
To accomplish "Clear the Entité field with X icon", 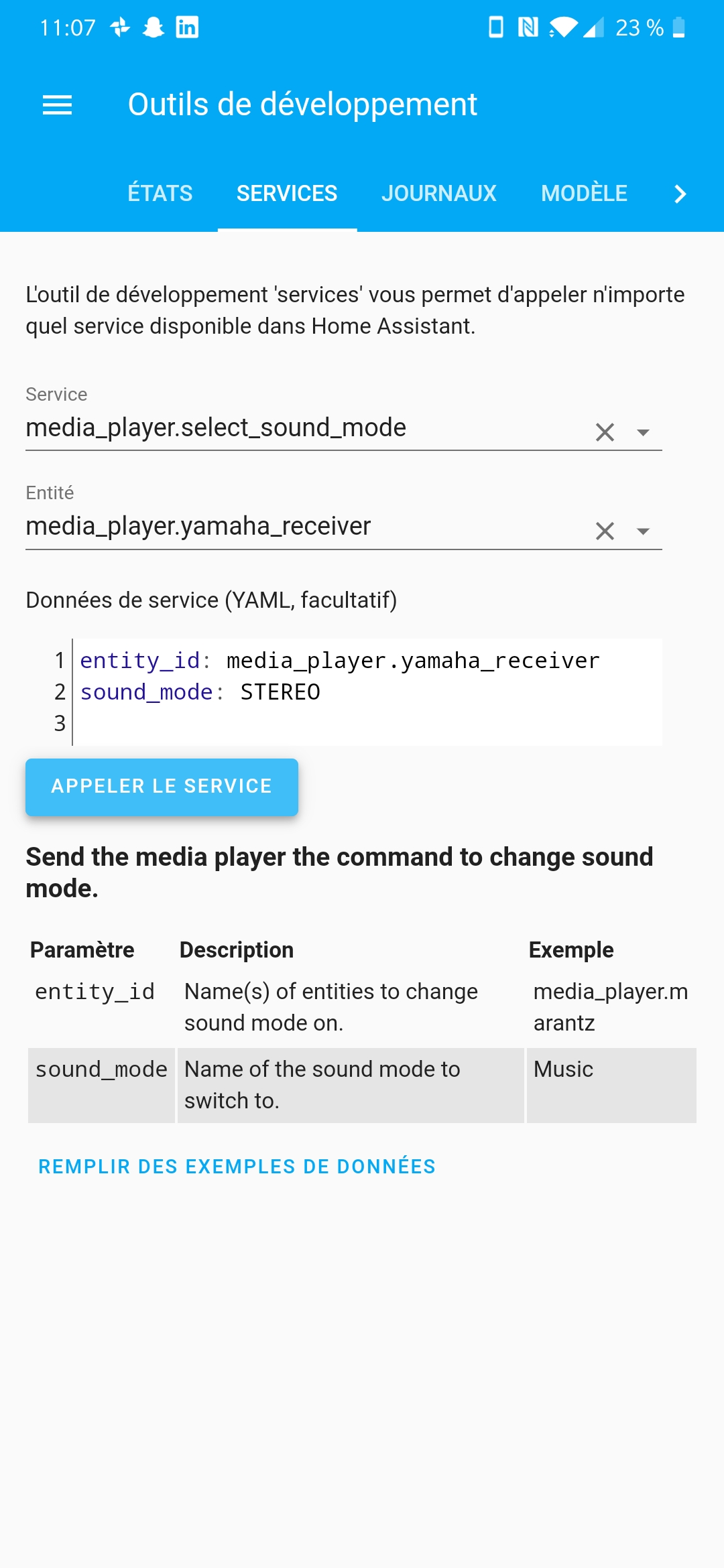I will (x=605, y=531).
